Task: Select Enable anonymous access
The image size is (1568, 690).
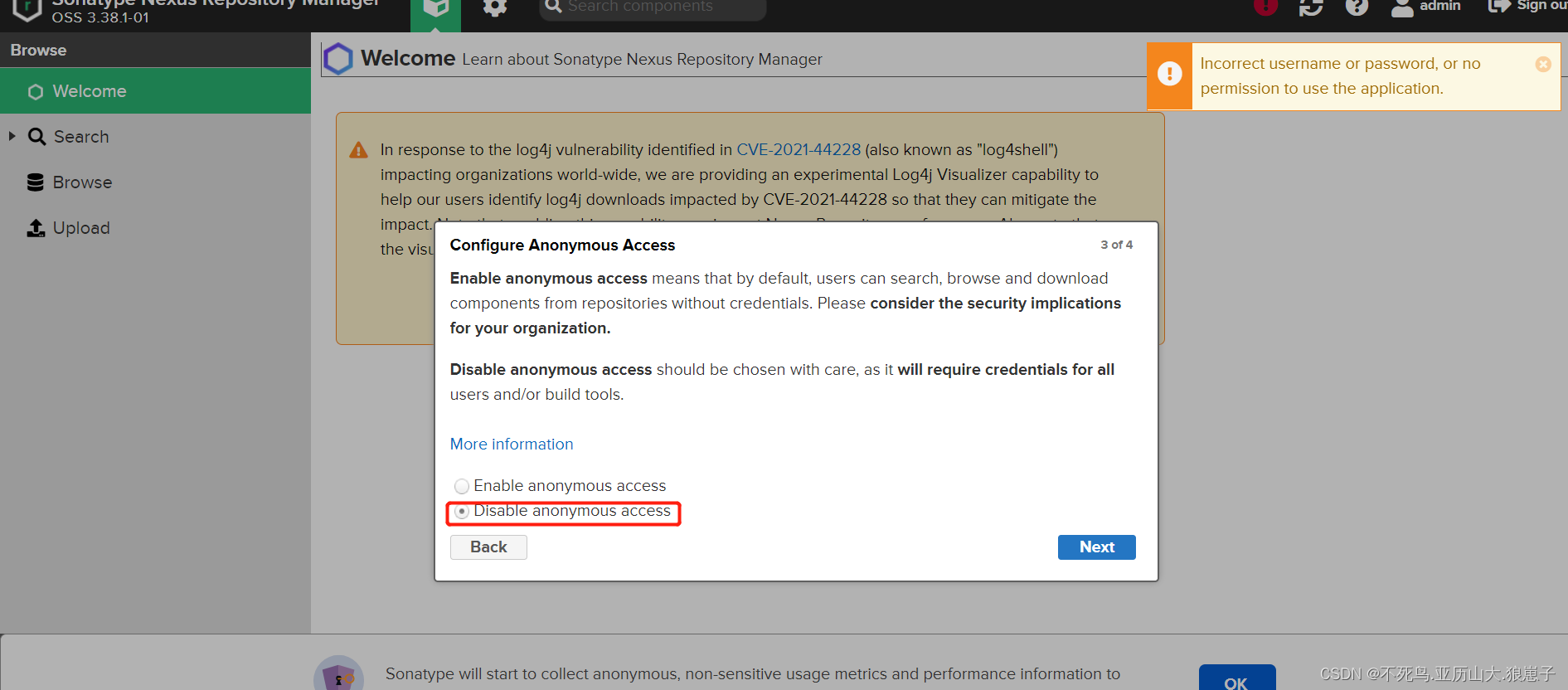Action: click(x=462, y=486)
